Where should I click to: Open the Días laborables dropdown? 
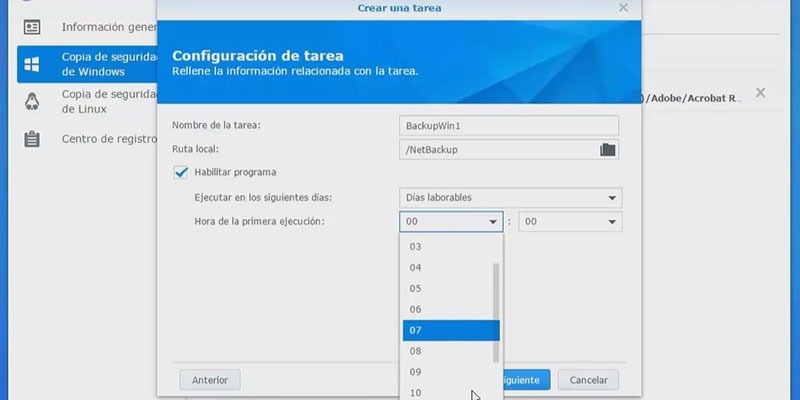click(510, 197)
